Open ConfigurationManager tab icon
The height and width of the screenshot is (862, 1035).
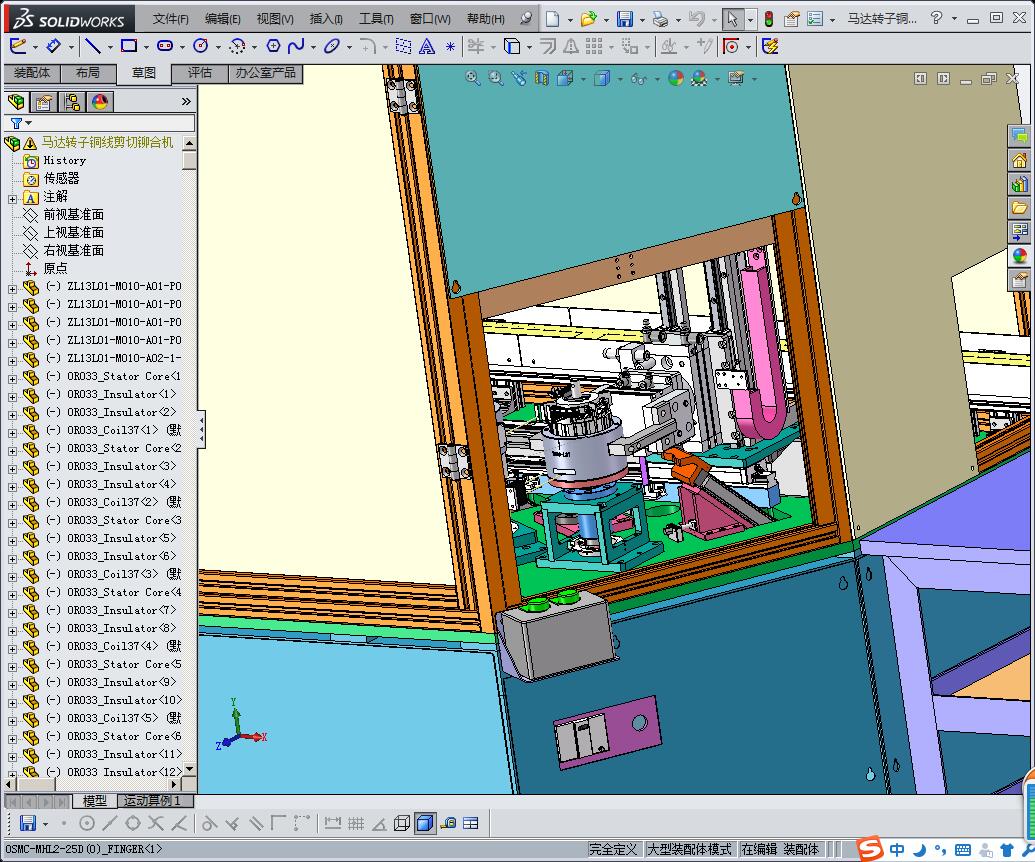click(x=72, y=102)
